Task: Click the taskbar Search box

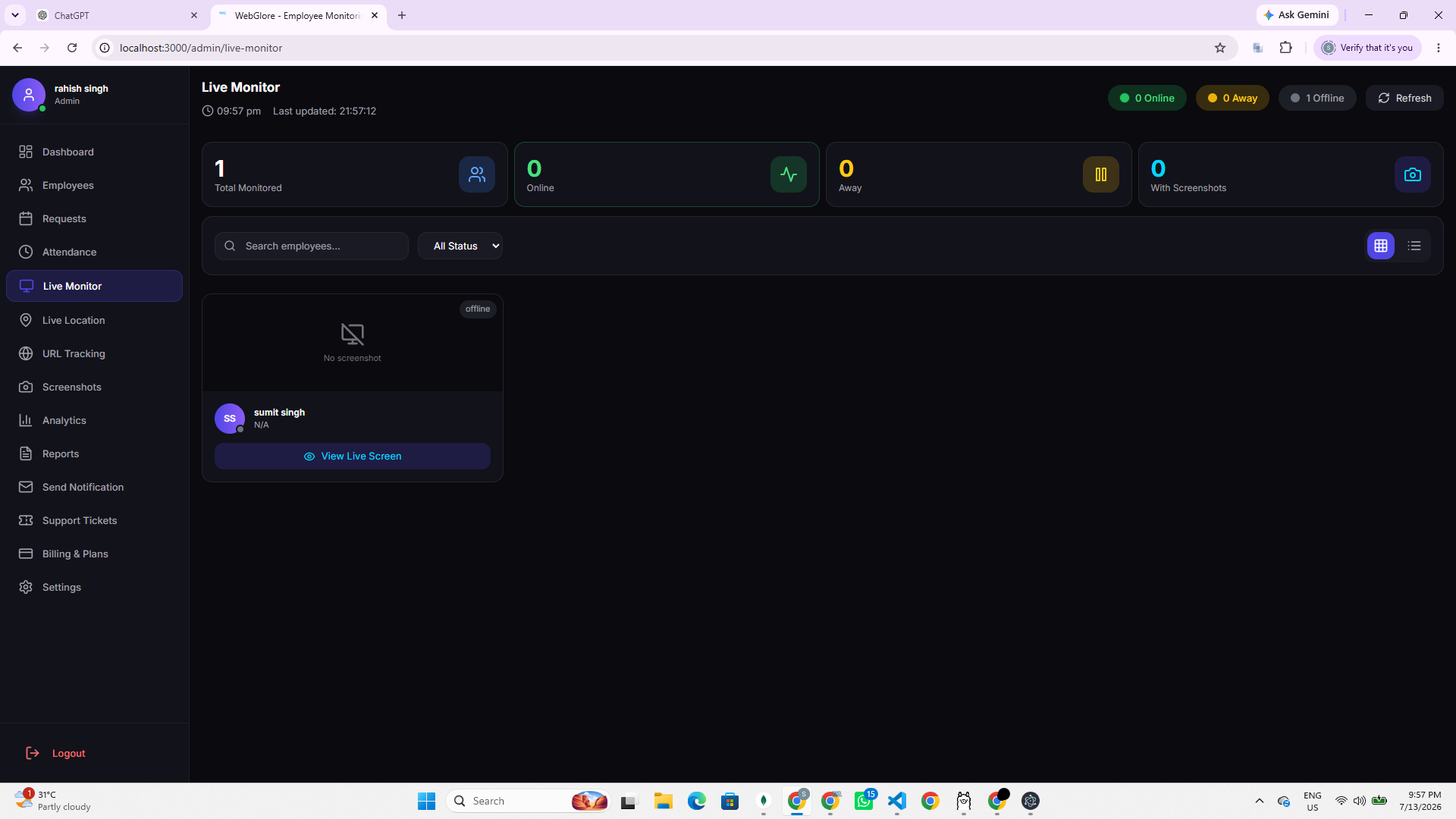Action: [x=529, y=801]
